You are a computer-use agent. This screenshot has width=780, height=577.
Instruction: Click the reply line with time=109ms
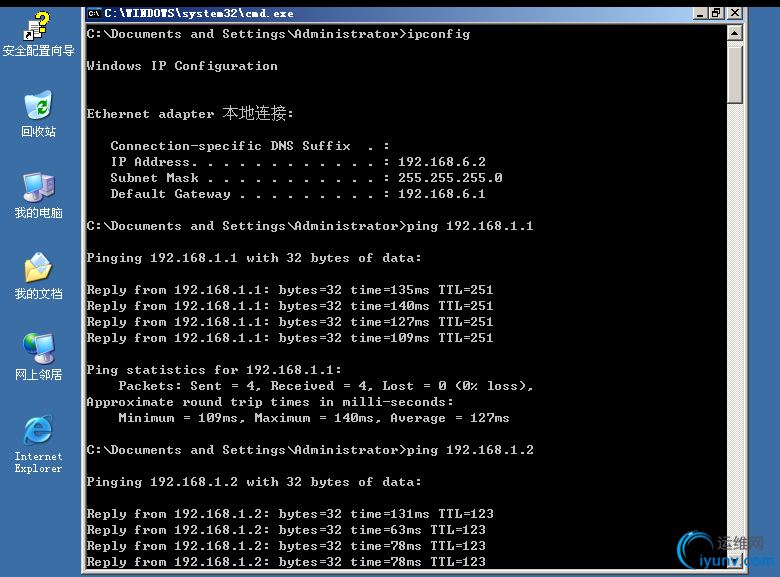point(290,338)
